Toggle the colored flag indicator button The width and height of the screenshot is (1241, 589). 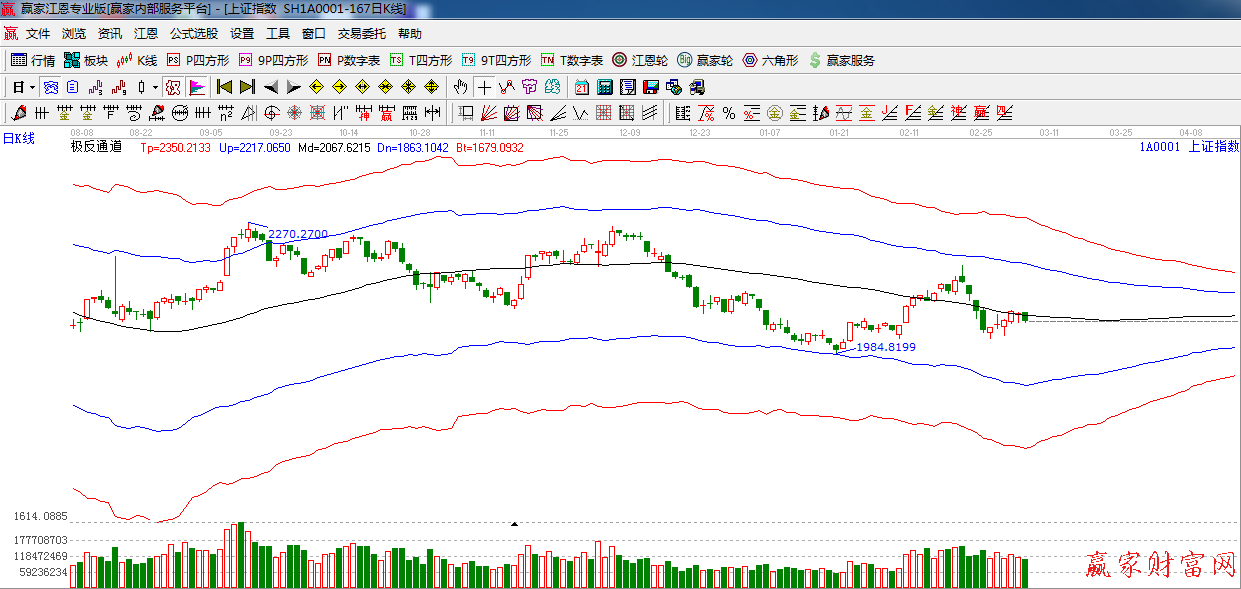(x=196, y=86)
